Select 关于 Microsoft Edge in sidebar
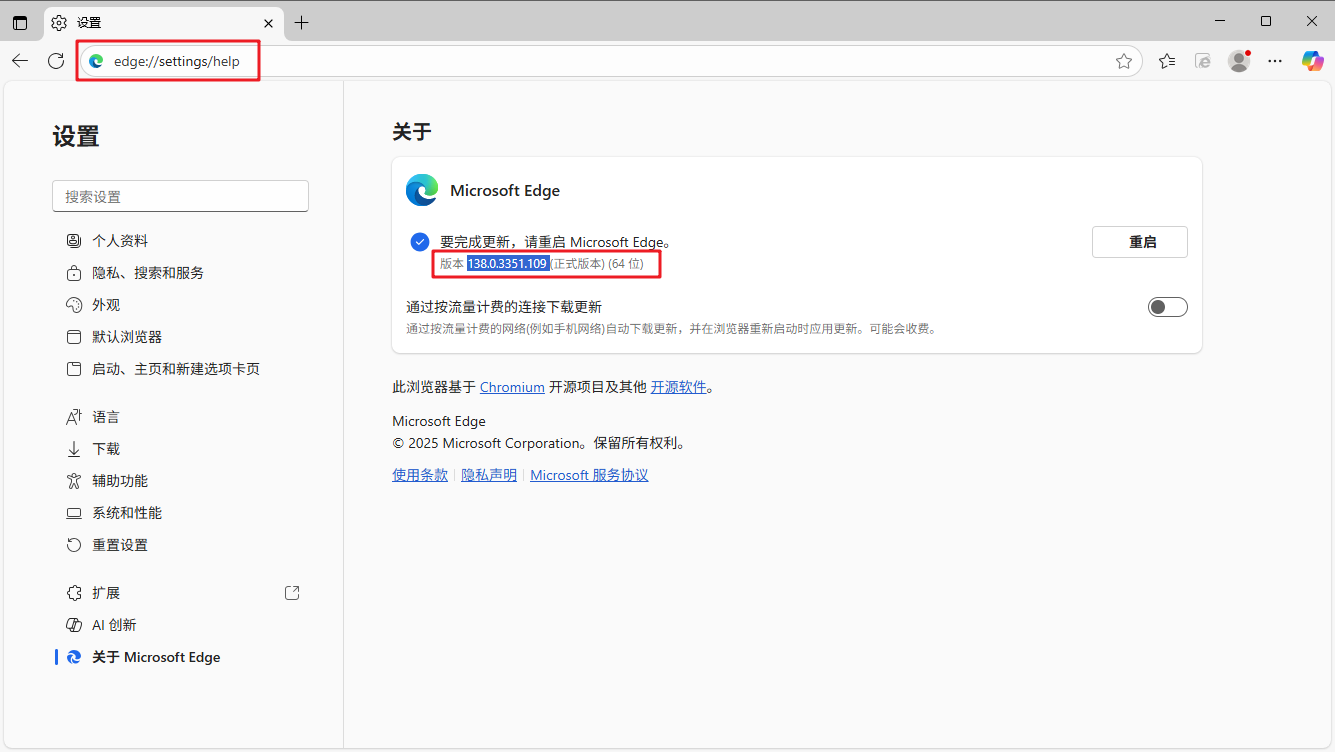 point(180,657)
